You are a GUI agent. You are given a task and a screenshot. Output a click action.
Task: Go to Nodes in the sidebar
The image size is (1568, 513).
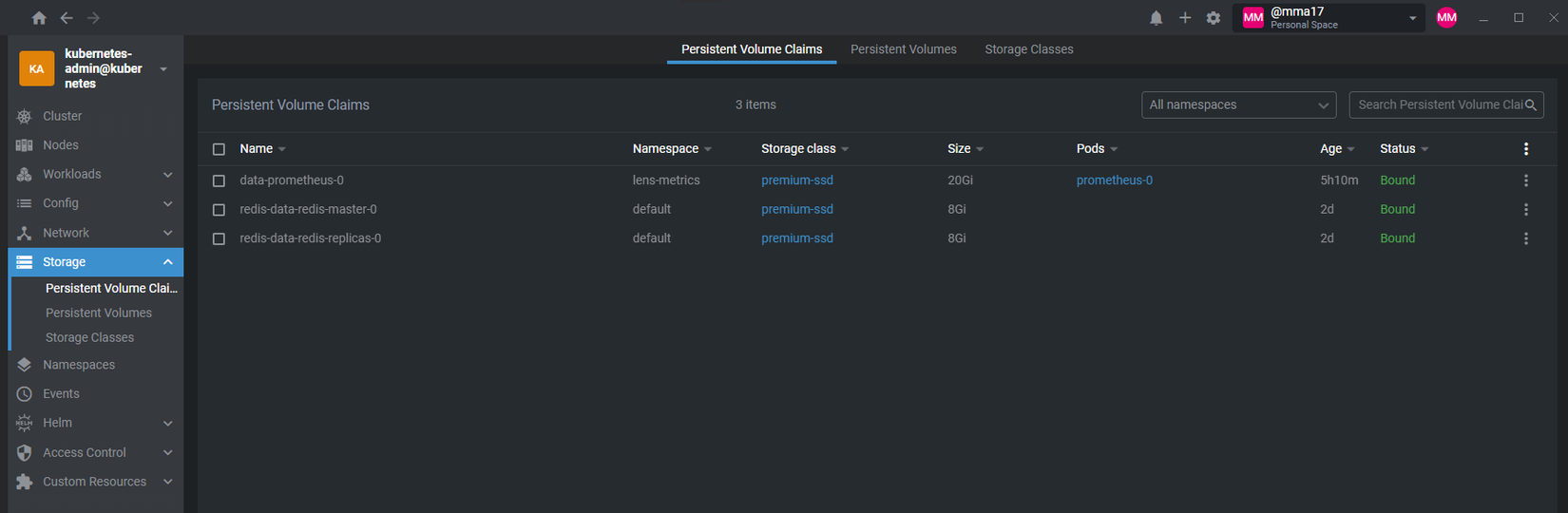point(61,145)
